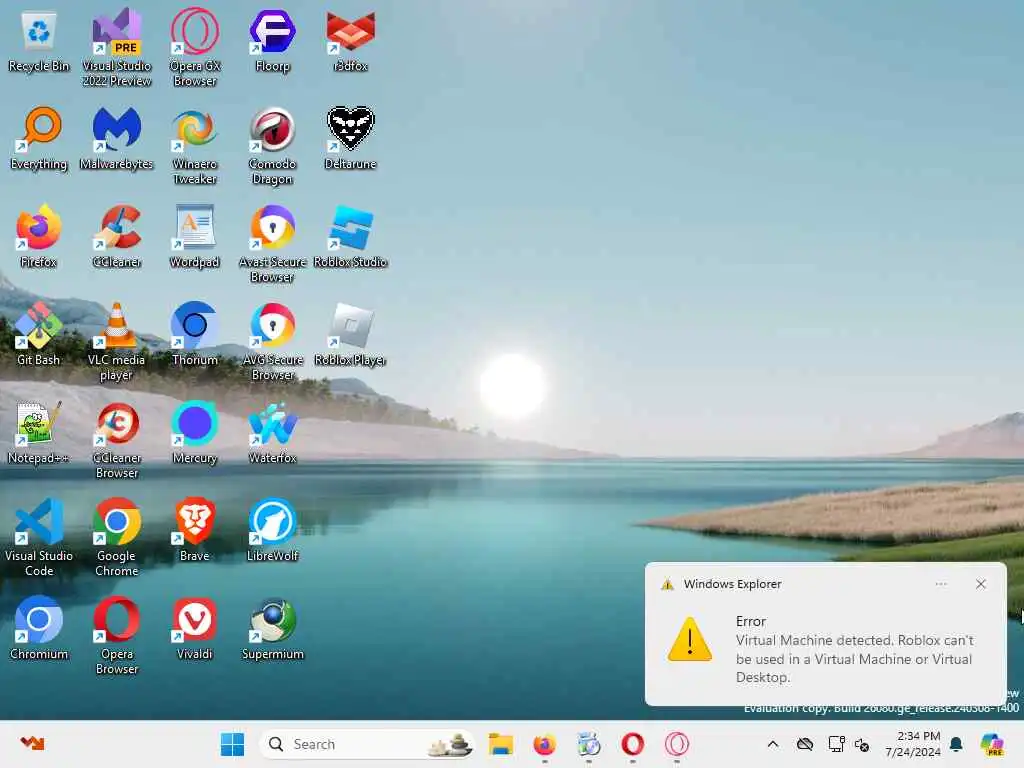This screenshot has height=768, width=1024.
Task: Click the muted volume tray icon
Action: coord(862,744)
